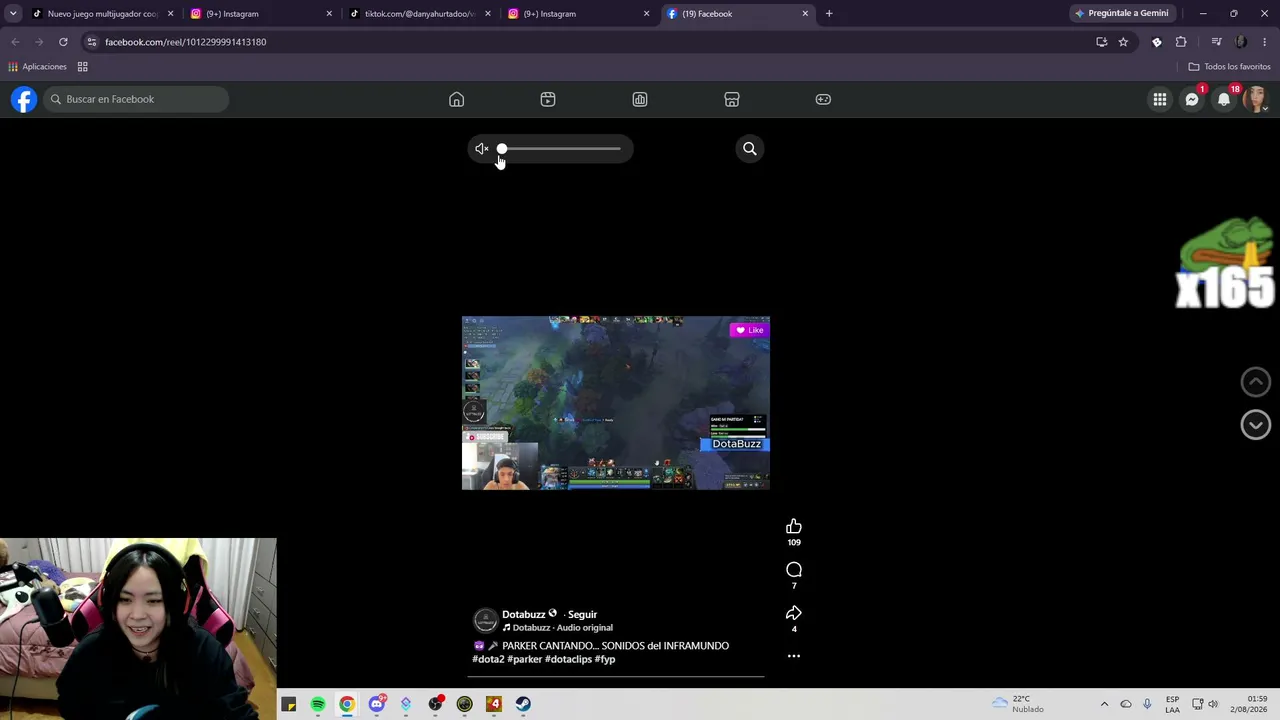The height and width of the screenshot is (720, 1280).
Task: Open a new browser tab
Action: pos(829,14)
